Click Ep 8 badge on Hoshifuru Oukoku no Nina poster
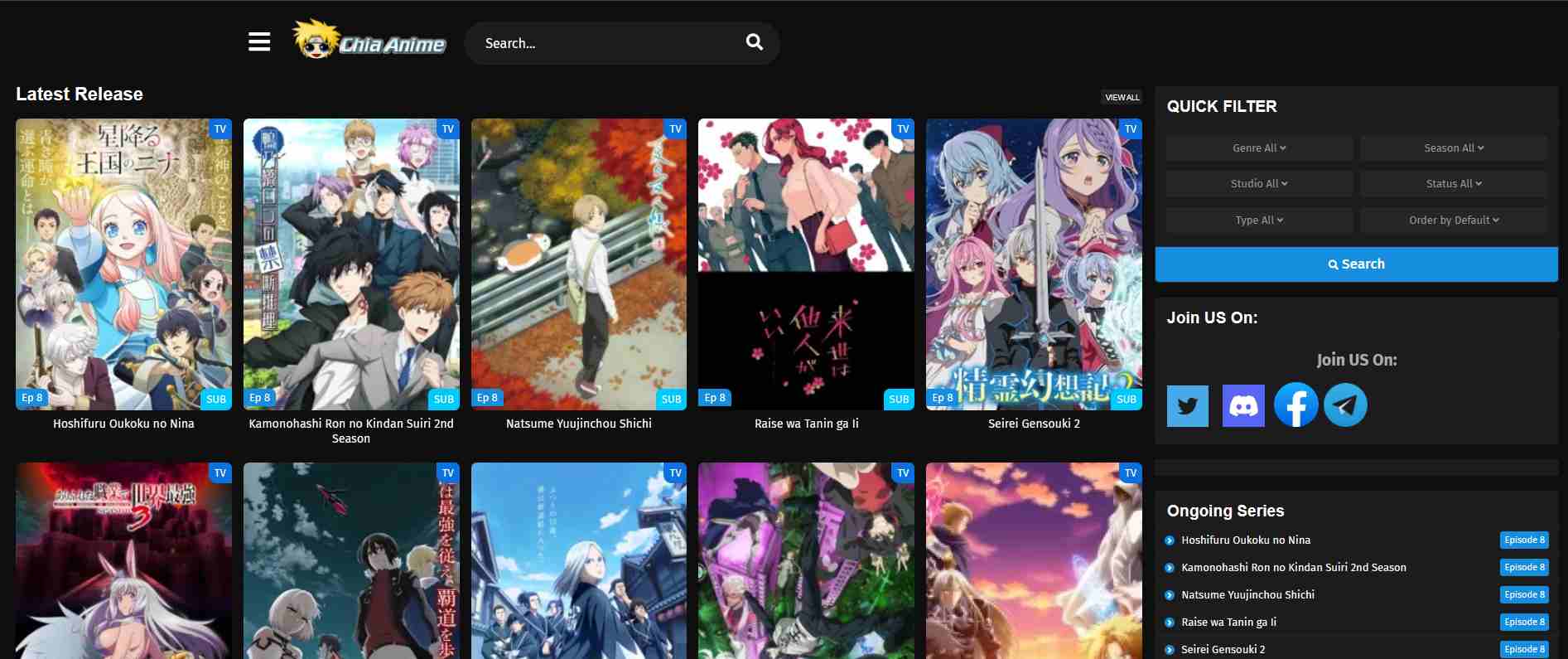This screenshot has width=1568, height=659. tap(31, 398)
